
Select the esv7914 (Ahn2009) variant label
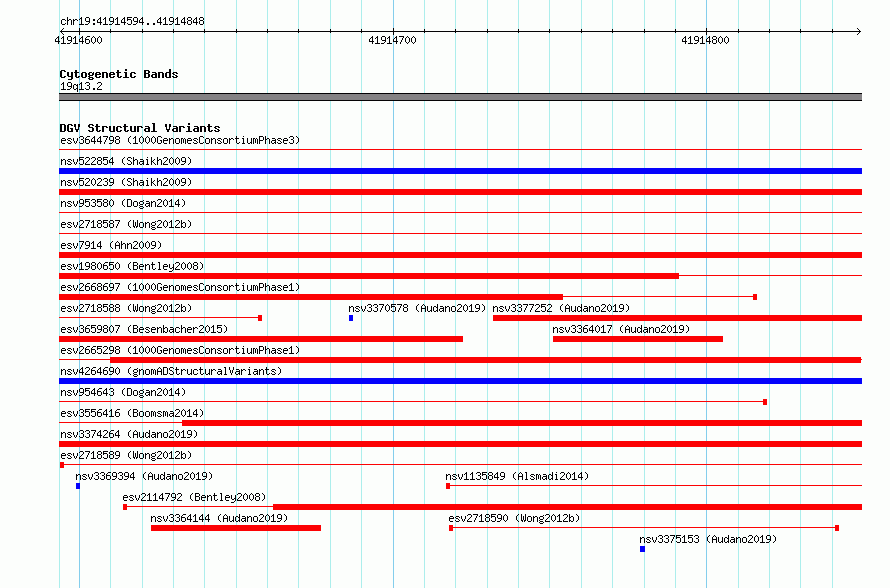point(111,245)
